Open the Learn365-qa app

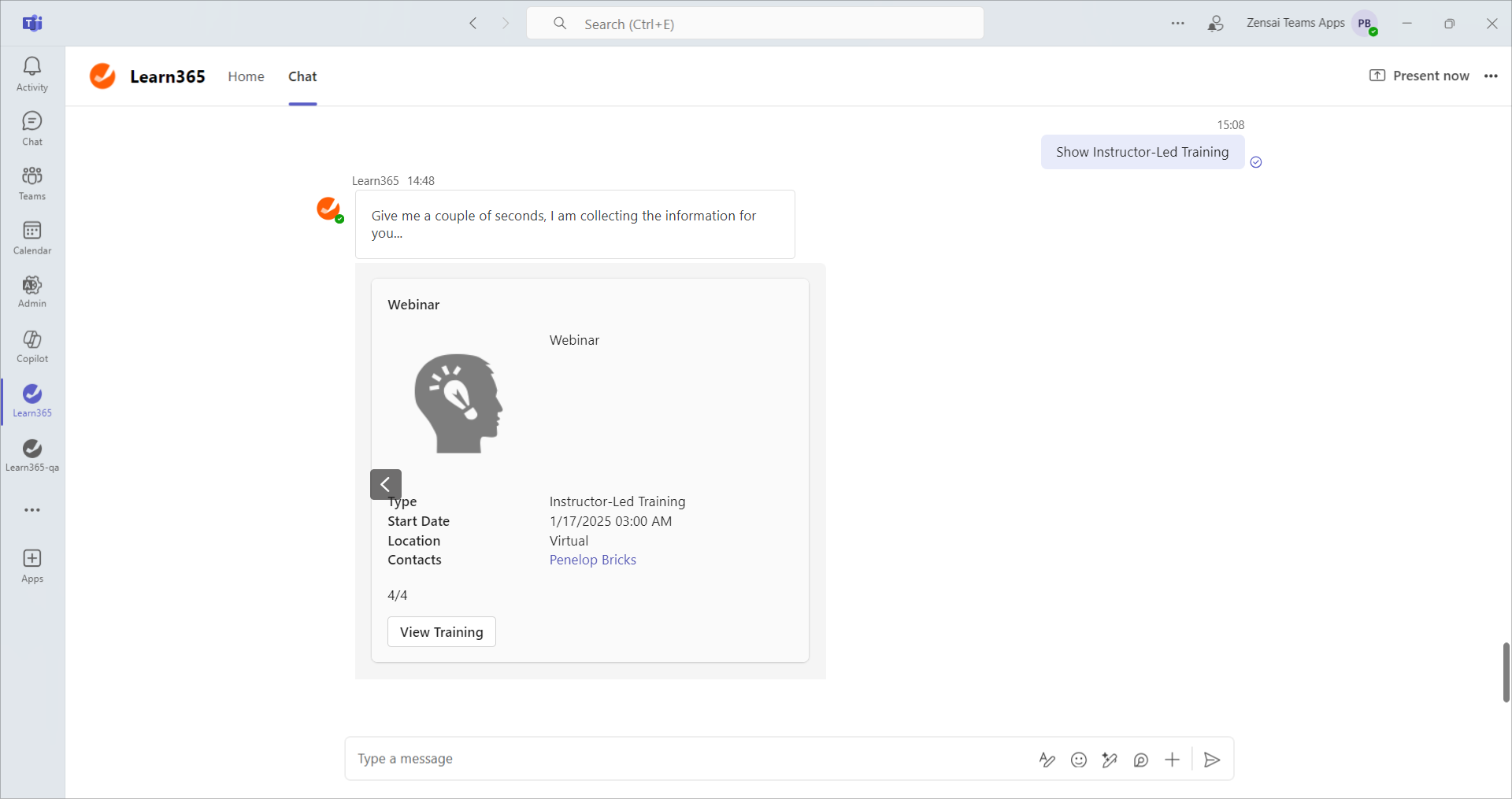point(32,455)
